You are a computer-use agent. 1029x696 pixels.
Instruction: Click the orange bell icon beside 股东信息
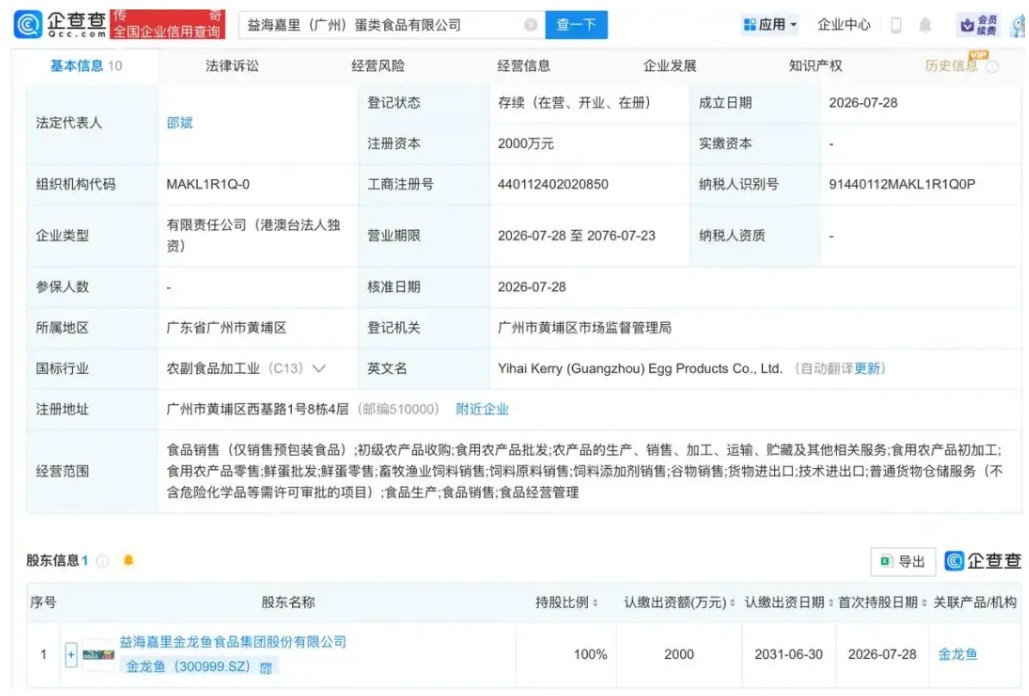click(129, 560)
